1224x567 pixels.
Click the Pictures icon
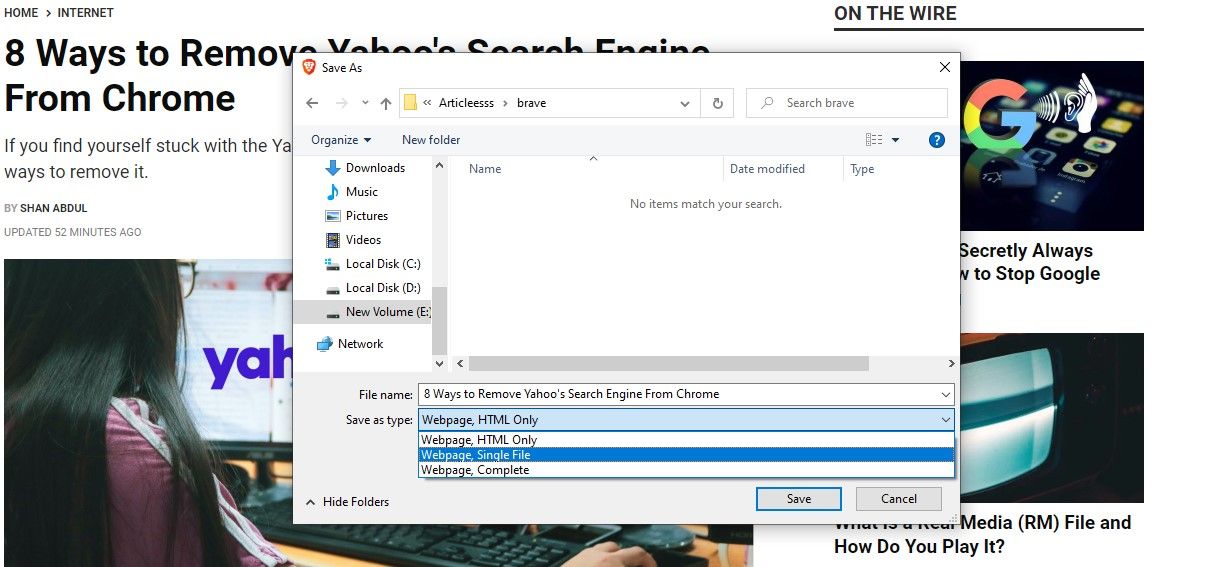click(333, 216)
